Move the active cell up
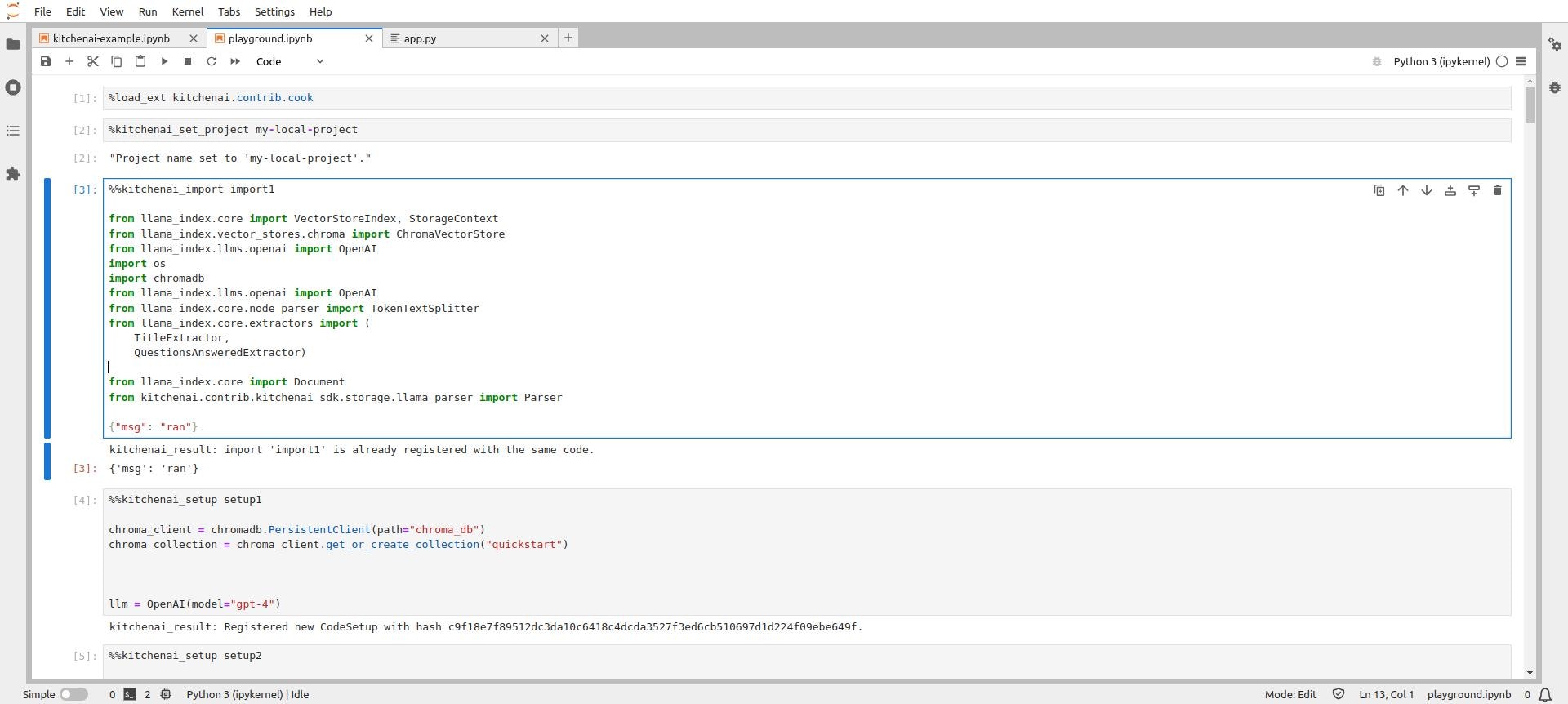The height and width of the screenshot is (704, 1568). [1403, 190]
